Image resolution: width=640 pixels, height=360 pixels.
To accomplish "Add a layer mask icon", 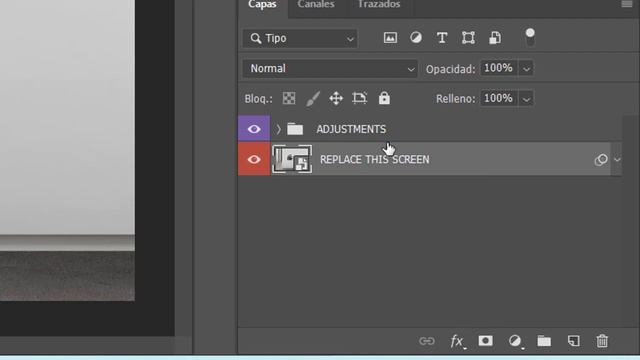I will [x=485, y=341].
